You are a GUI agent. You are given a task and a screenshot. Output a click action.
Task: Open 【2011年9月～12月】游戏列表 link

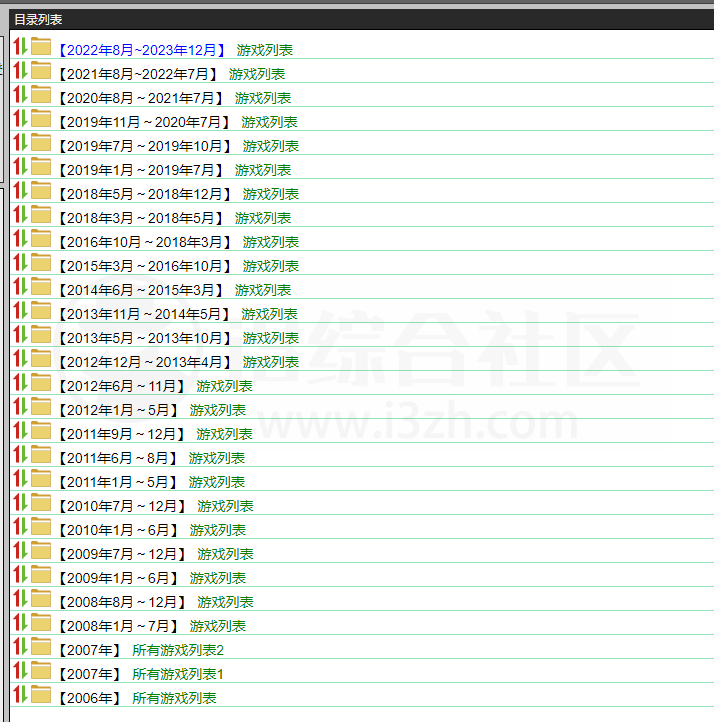(156, 434)
